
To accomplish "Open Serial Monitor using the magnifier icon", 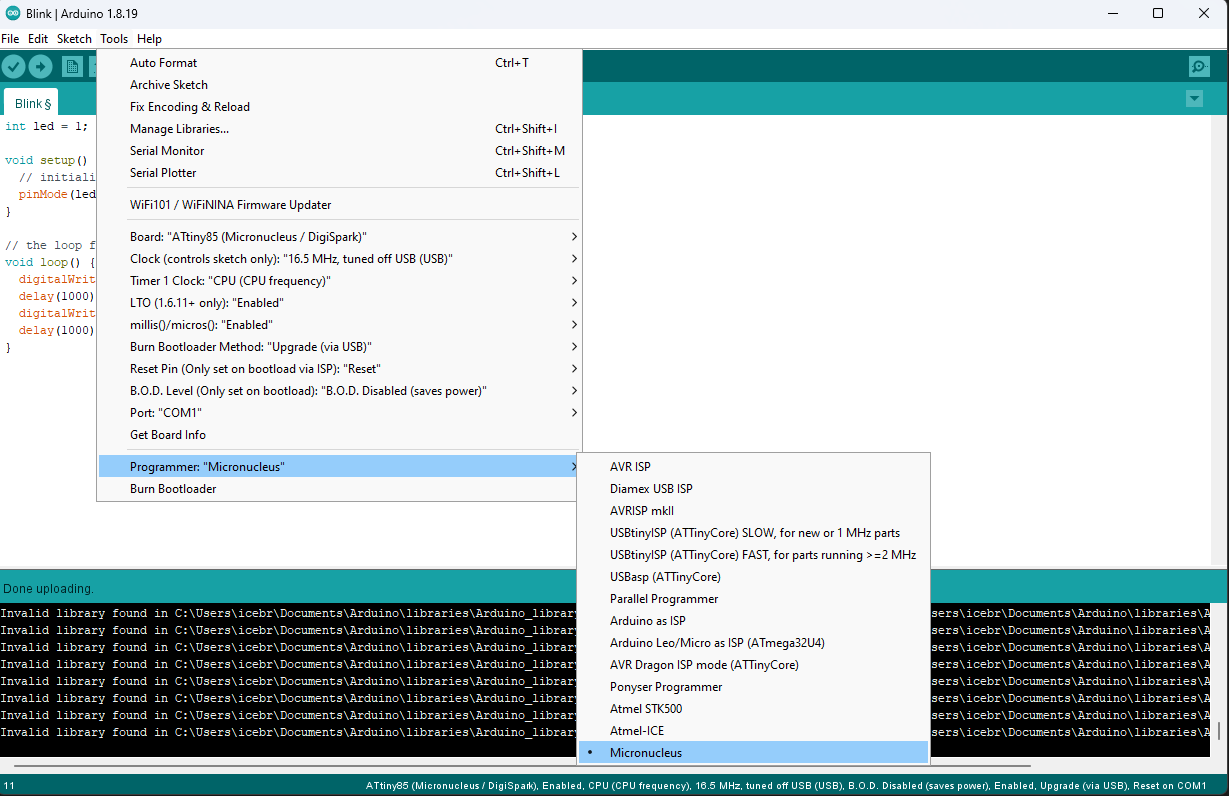I will click(x=1199, y=66).
